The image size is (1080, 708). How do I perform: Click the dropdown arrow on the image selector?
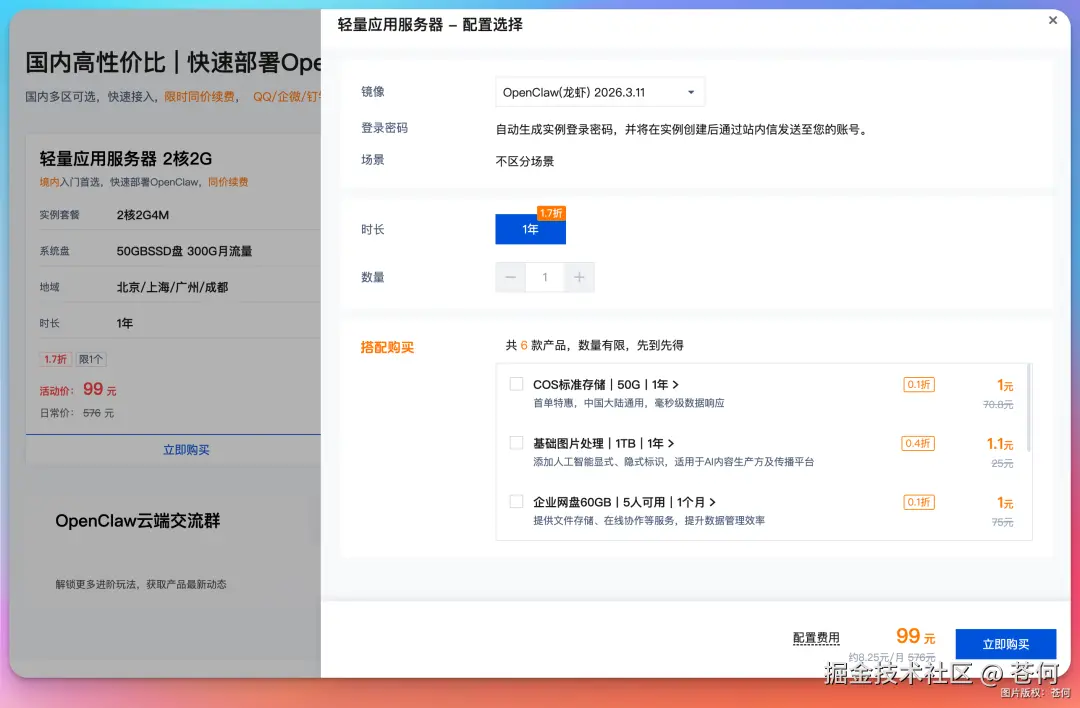689,91
